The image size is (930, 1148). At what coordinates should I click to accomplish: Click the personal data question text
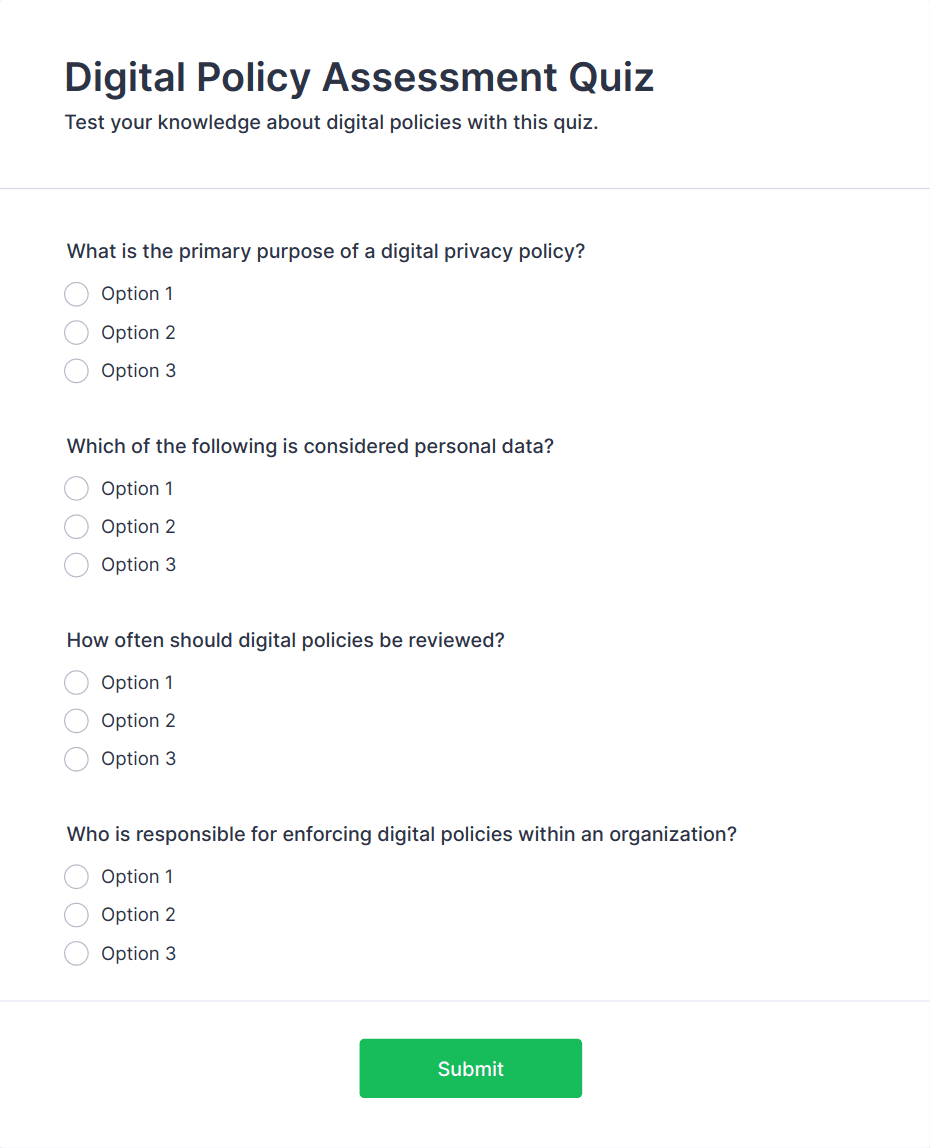309,446
